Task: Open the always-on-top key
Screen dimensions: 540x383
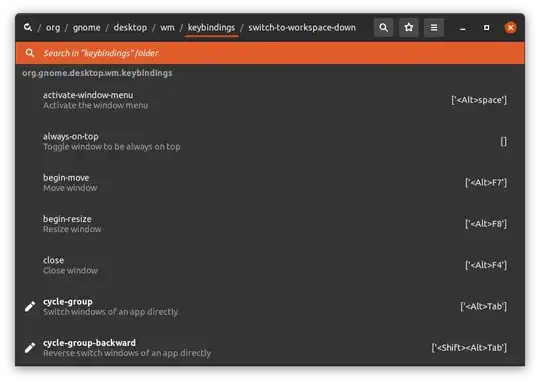Action: (270, 141)
